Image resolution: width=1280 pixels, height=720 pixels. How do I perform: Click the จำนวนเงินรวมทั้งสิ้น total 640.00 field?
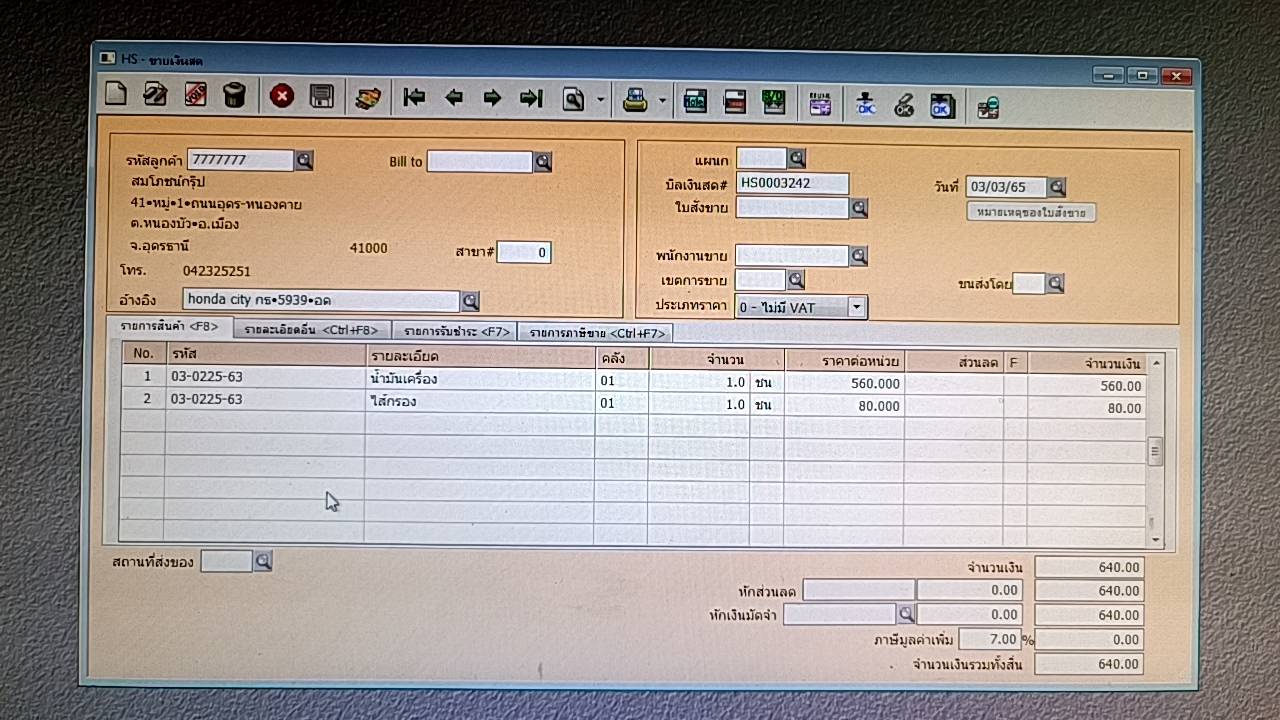pos(1089,664)
